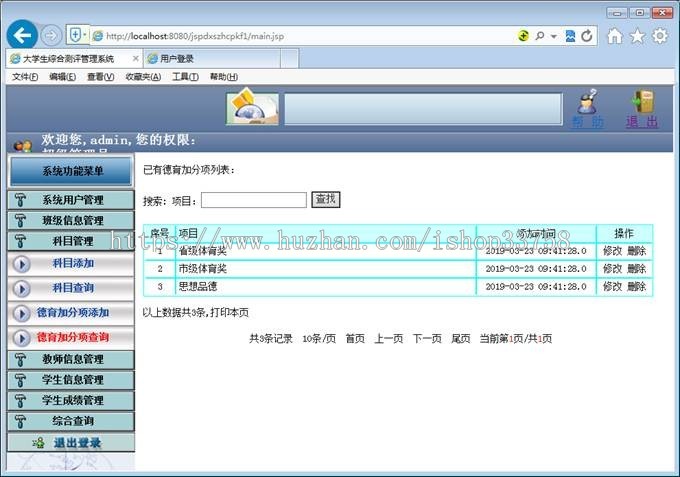This screenshot has height=477, width=680.
Task: Close the 大学生综合测评管理系统 tab
Action: pyautogui.click(x=136, y=58)
